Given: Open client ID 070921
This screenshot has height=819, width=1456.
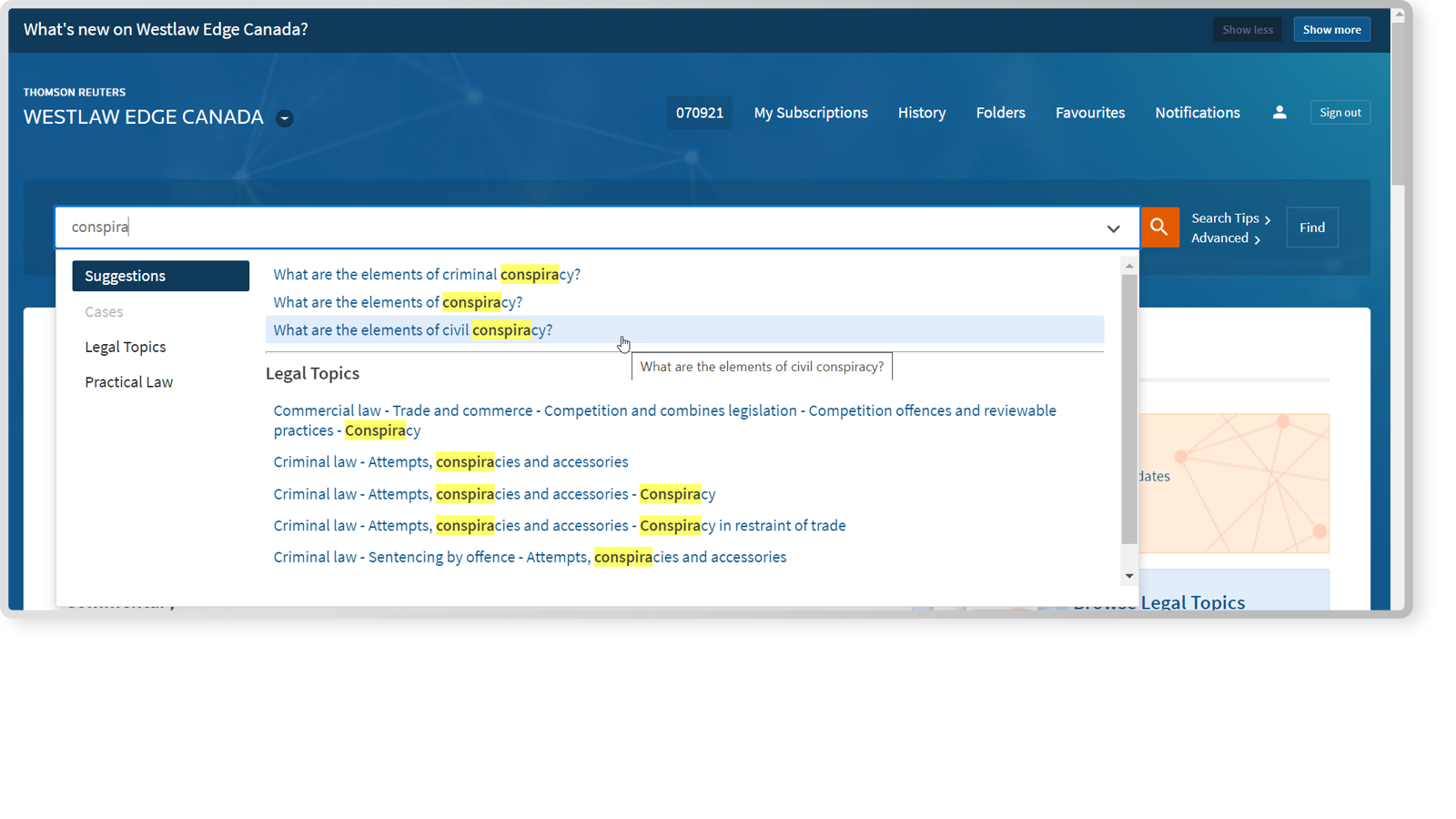Looking at the screenshot, I should coord(700,113).
